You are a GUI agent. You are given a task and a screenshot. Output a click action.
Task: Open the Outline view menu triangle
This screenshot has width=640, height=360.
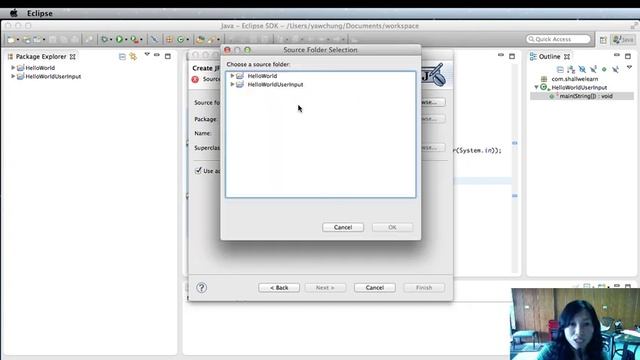click(629, 67)
